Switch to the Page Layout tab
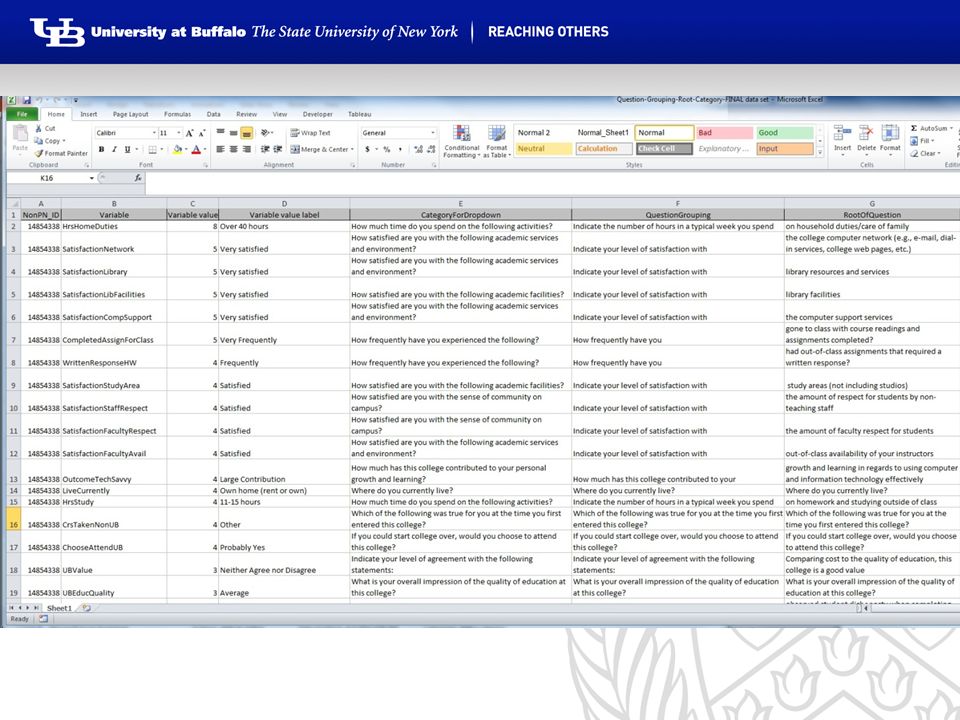 click(x=130, y=114)
